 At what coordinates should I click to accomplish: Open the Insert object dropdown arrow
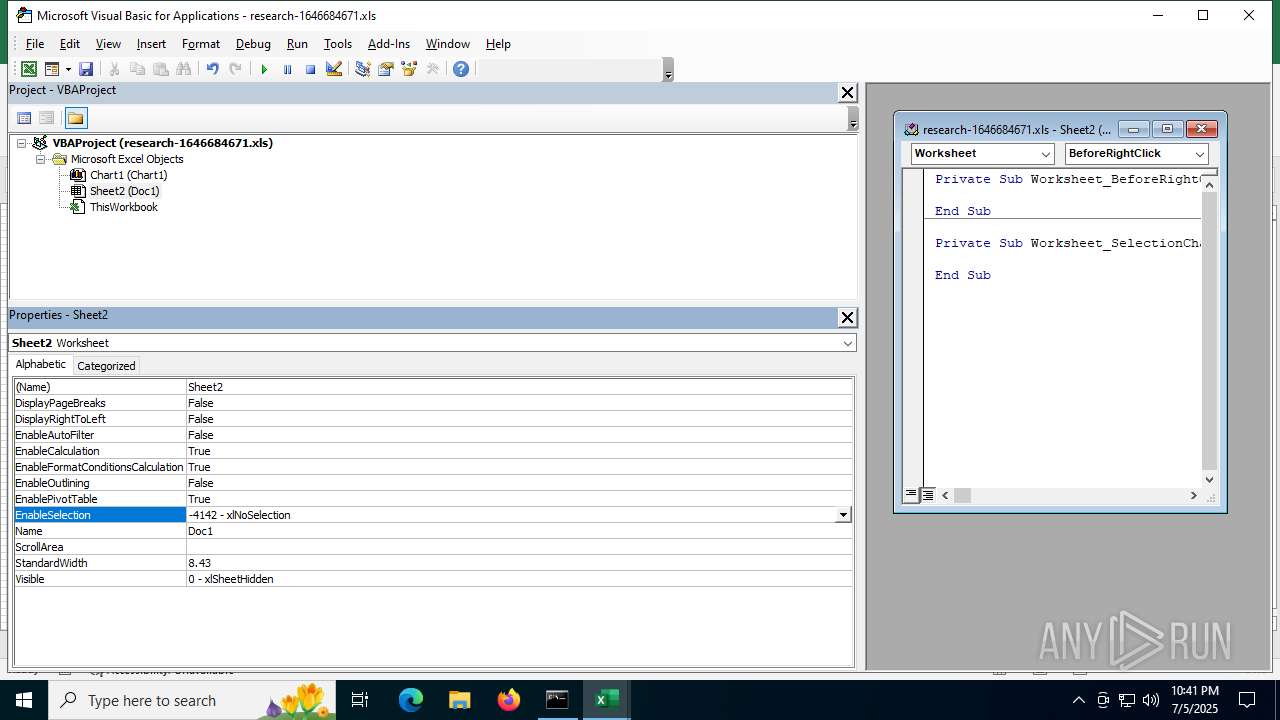[68, 69]
